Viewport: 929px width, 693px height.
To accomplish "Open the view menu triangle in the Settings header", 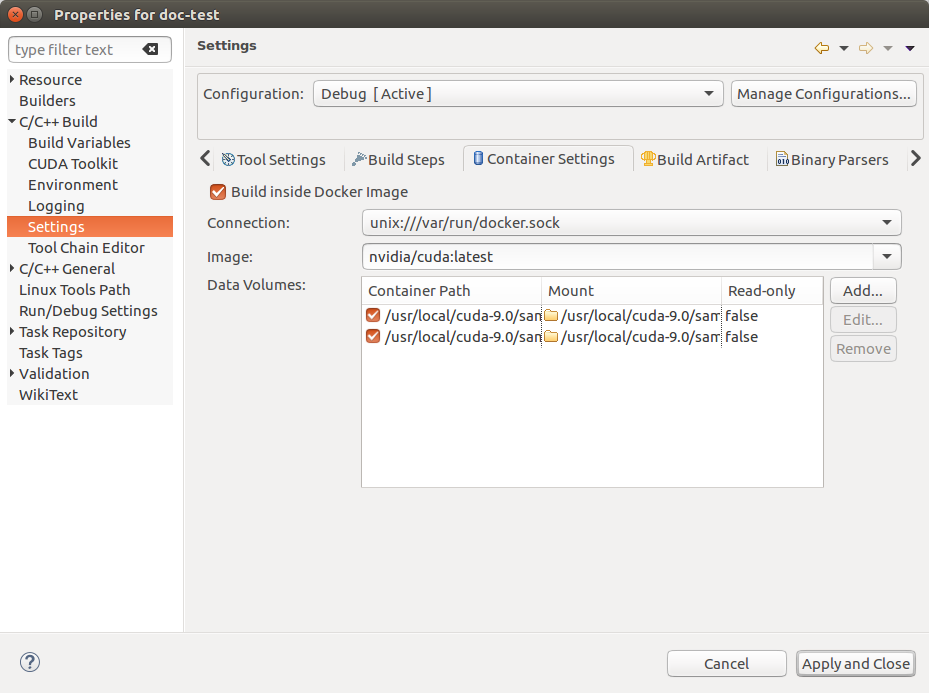I will 910,48.
